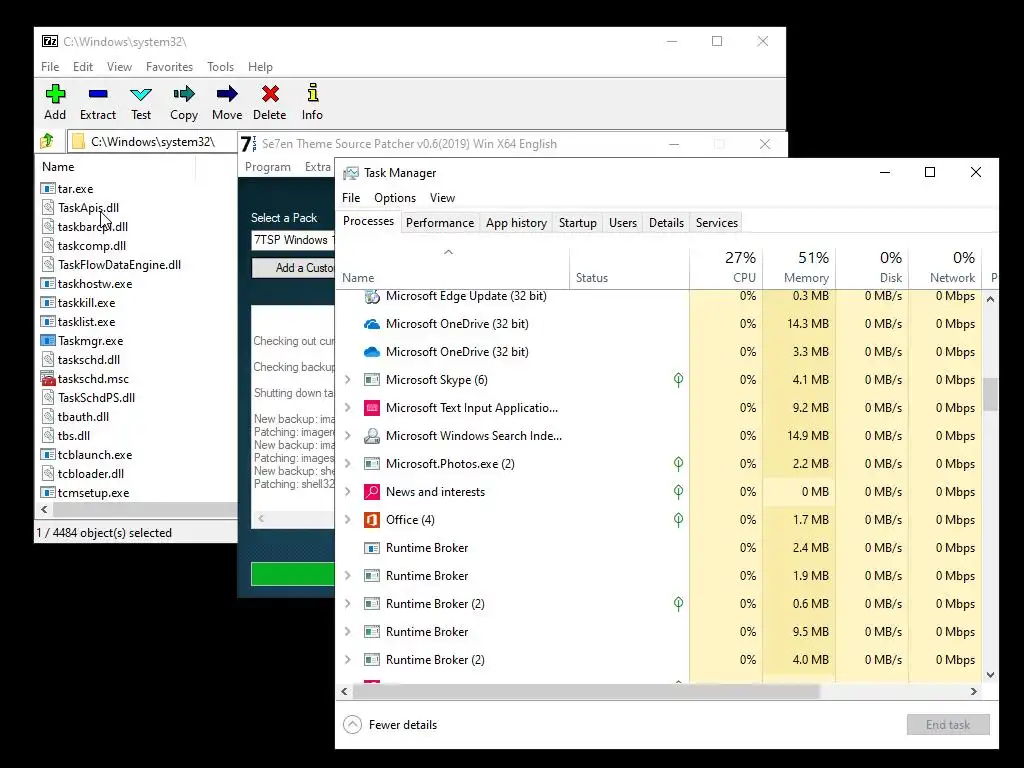Select TaskApis.dll in the 7-Zip file list
Viewport: 1024px width, 768px height.
click(88, 208)
